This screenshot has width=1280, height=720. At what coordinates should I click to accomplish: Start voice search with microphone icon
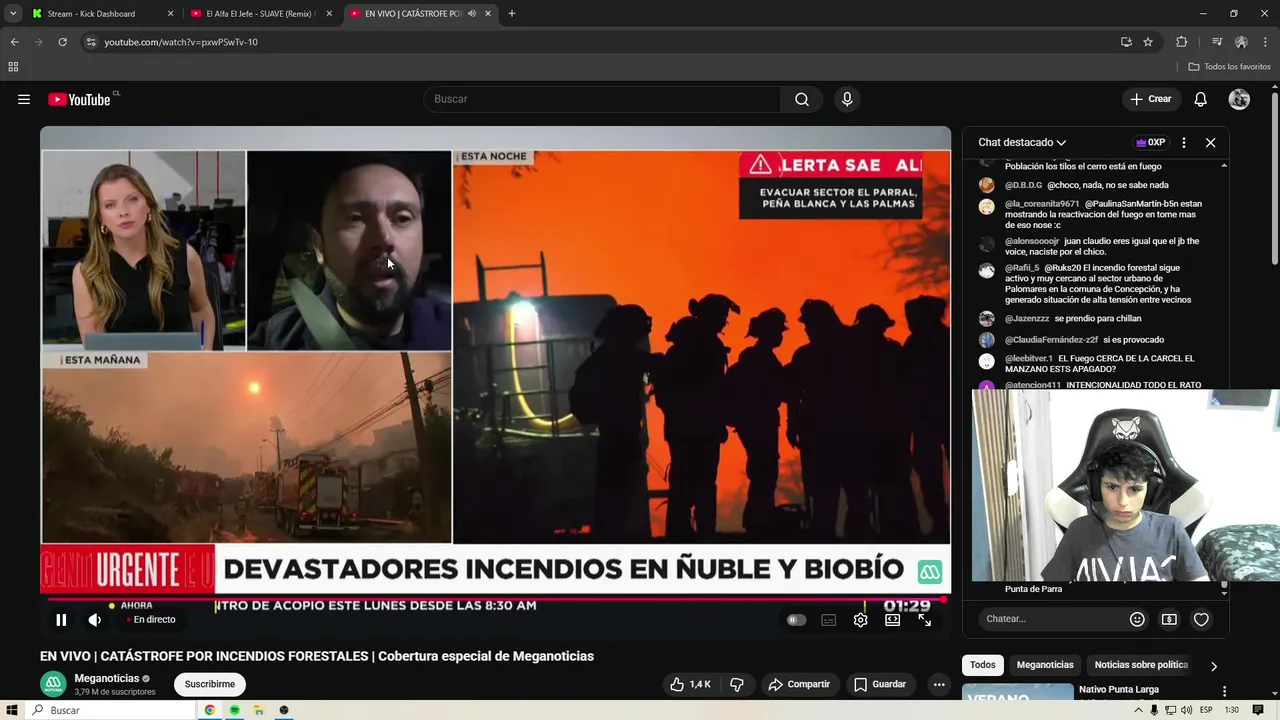click(847, 99)
